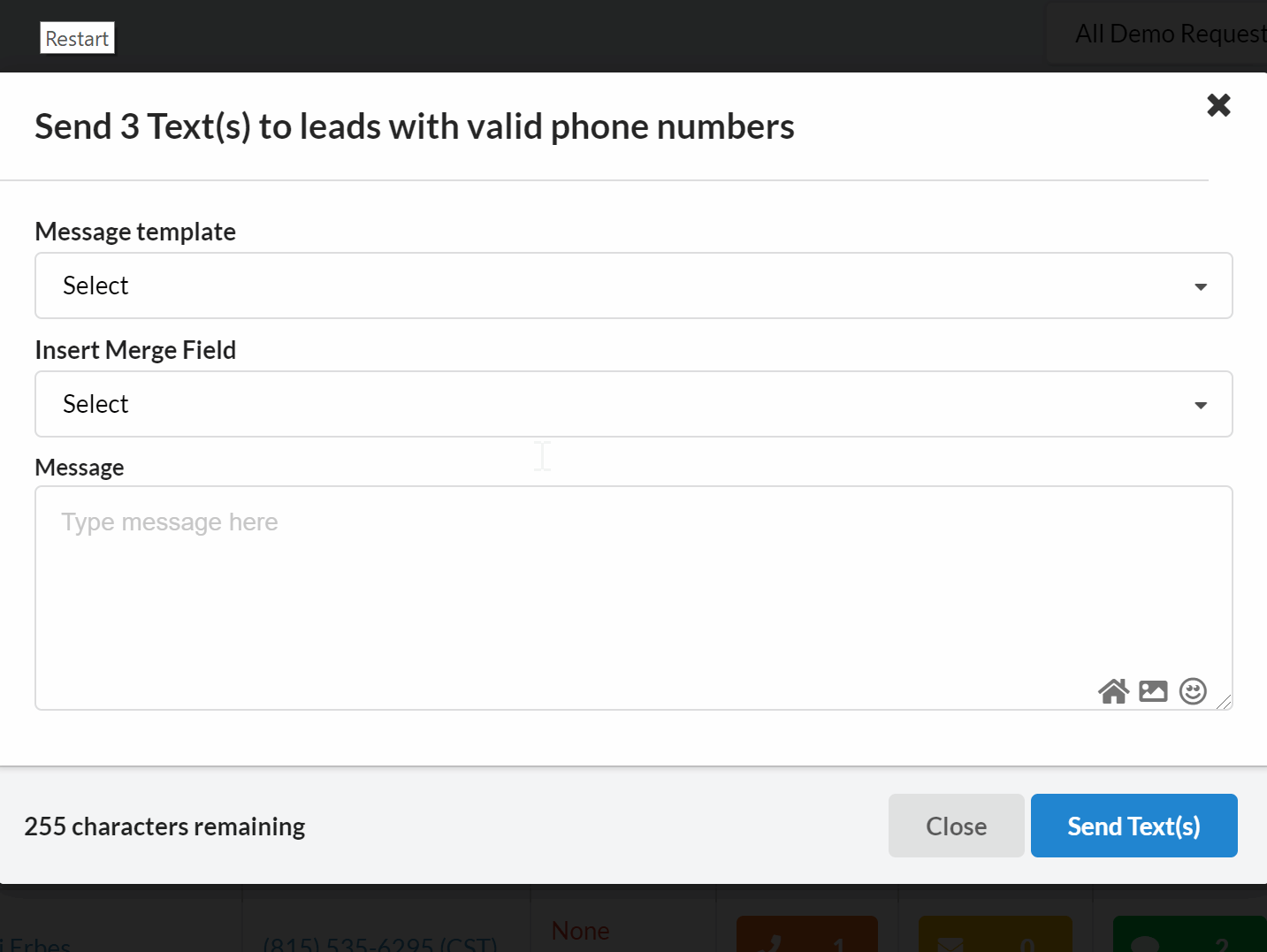The width and height of the screenshot is (1267, 952).
Task: Click the home listing icon in message box
Action: coord(1113,691)
